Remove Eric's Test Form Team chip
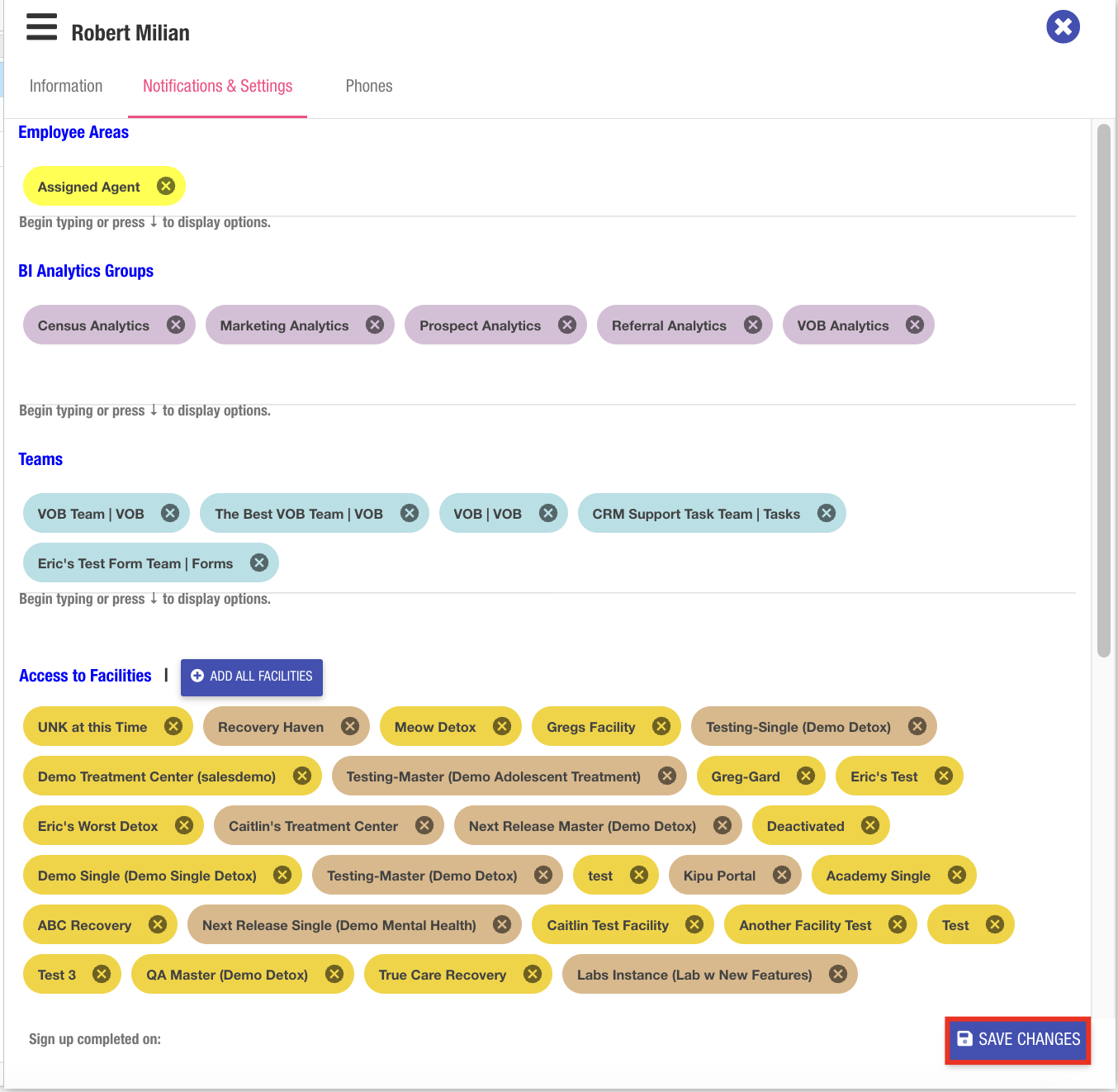 (259, 563)
